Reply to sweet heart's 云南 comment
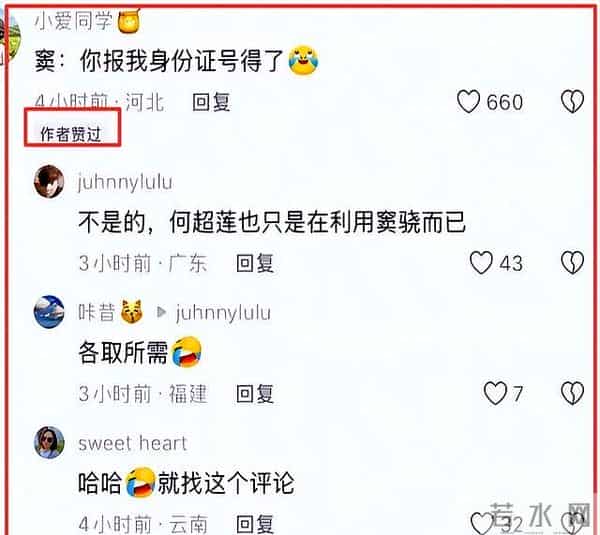Viewport: 600px width, 535px height. tap(255, 524)
